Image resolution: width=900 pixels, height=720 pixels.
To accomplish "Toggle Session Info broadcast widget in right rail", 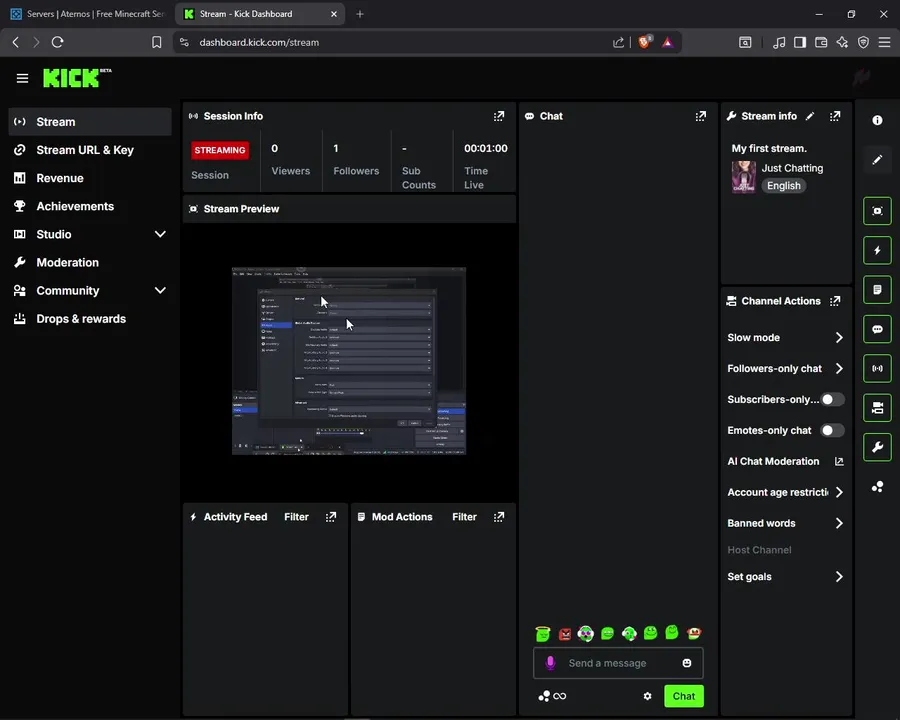I will [x=877, y=368].
